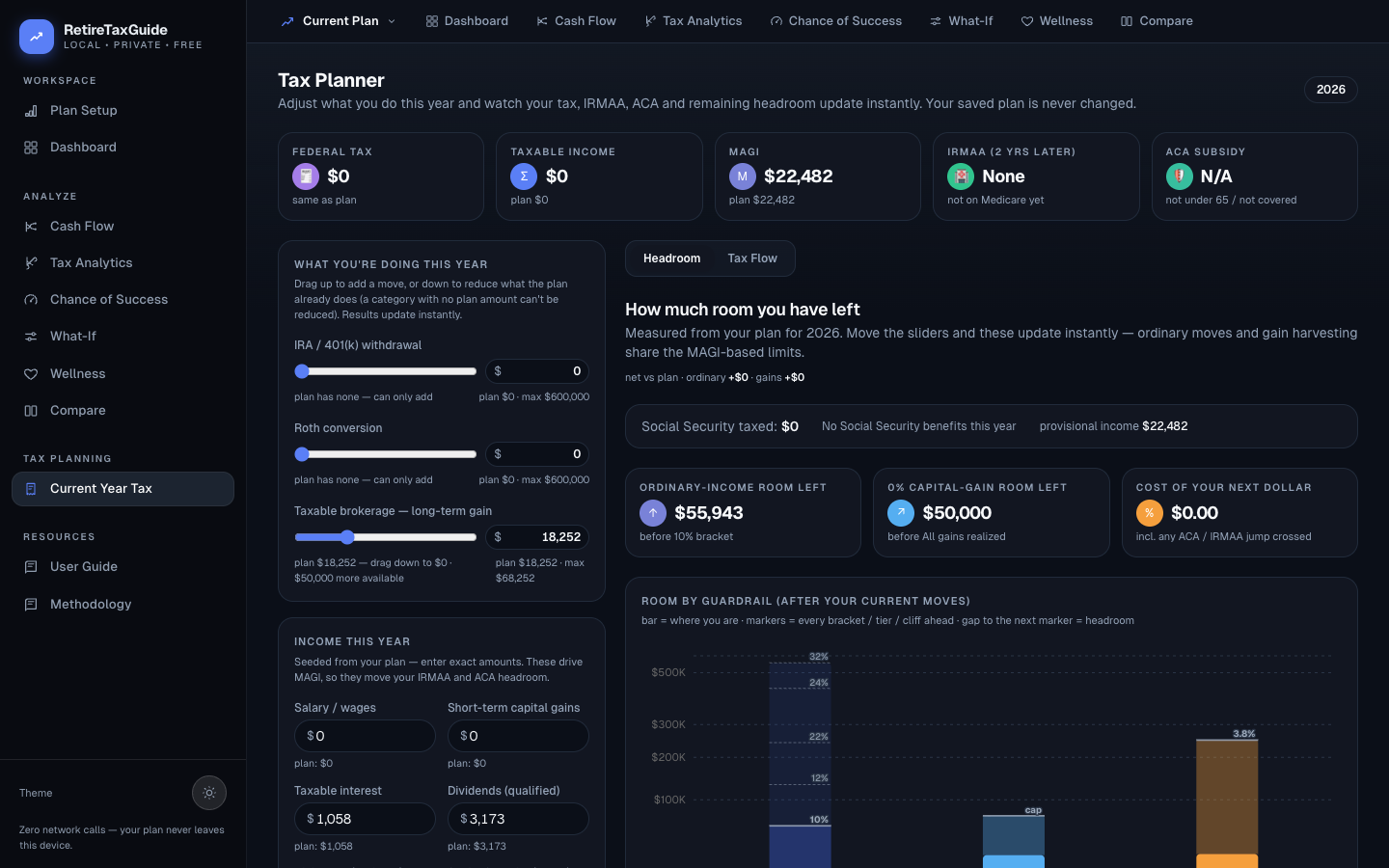This screenshot has width=1389, height=868.
Task: Go to Dashboard in the sidebar
Action: coord(123,147)
